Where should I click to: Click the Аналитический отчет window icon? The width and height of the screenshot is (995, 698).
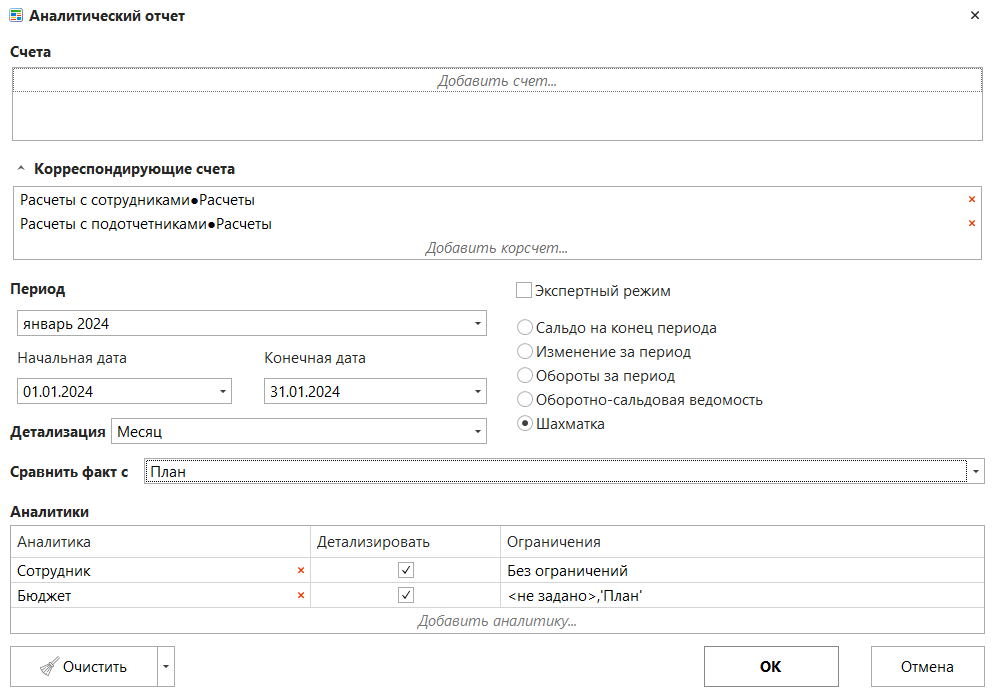pos(16,16)
